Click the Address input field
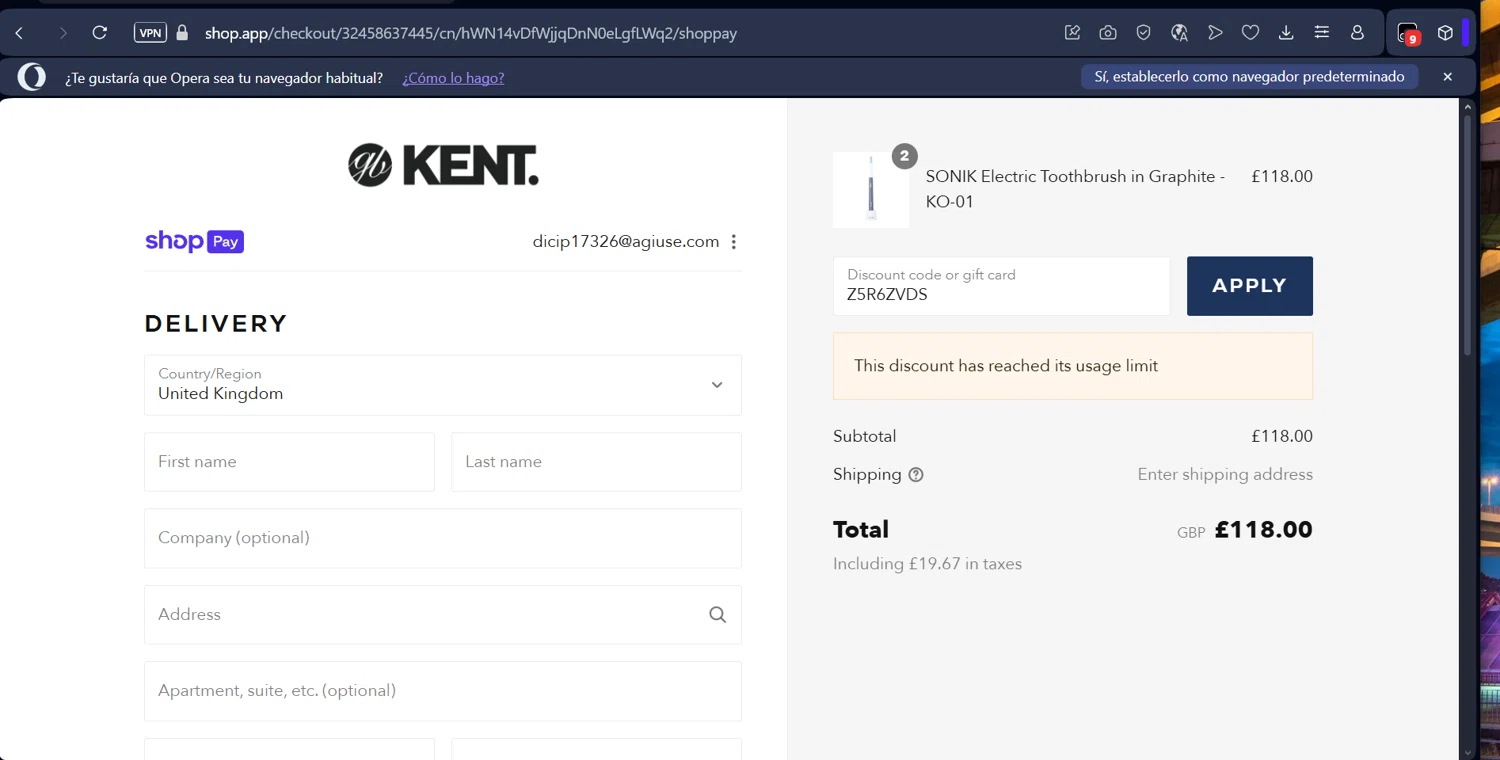 point(443,615)
